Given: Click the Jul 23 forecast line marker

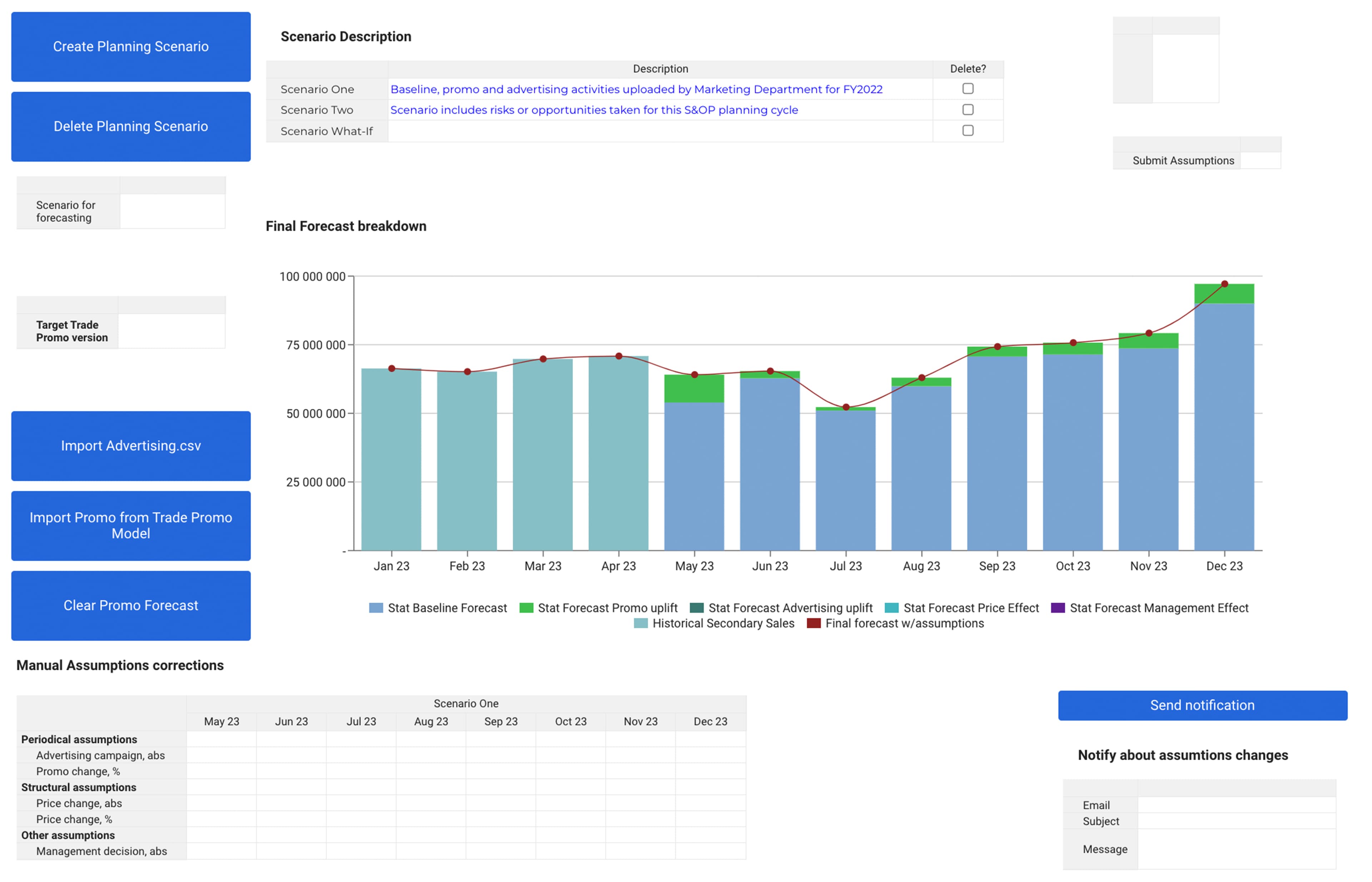Looking at the screenshot, I should pyautogui.click(x=846, y=407).
